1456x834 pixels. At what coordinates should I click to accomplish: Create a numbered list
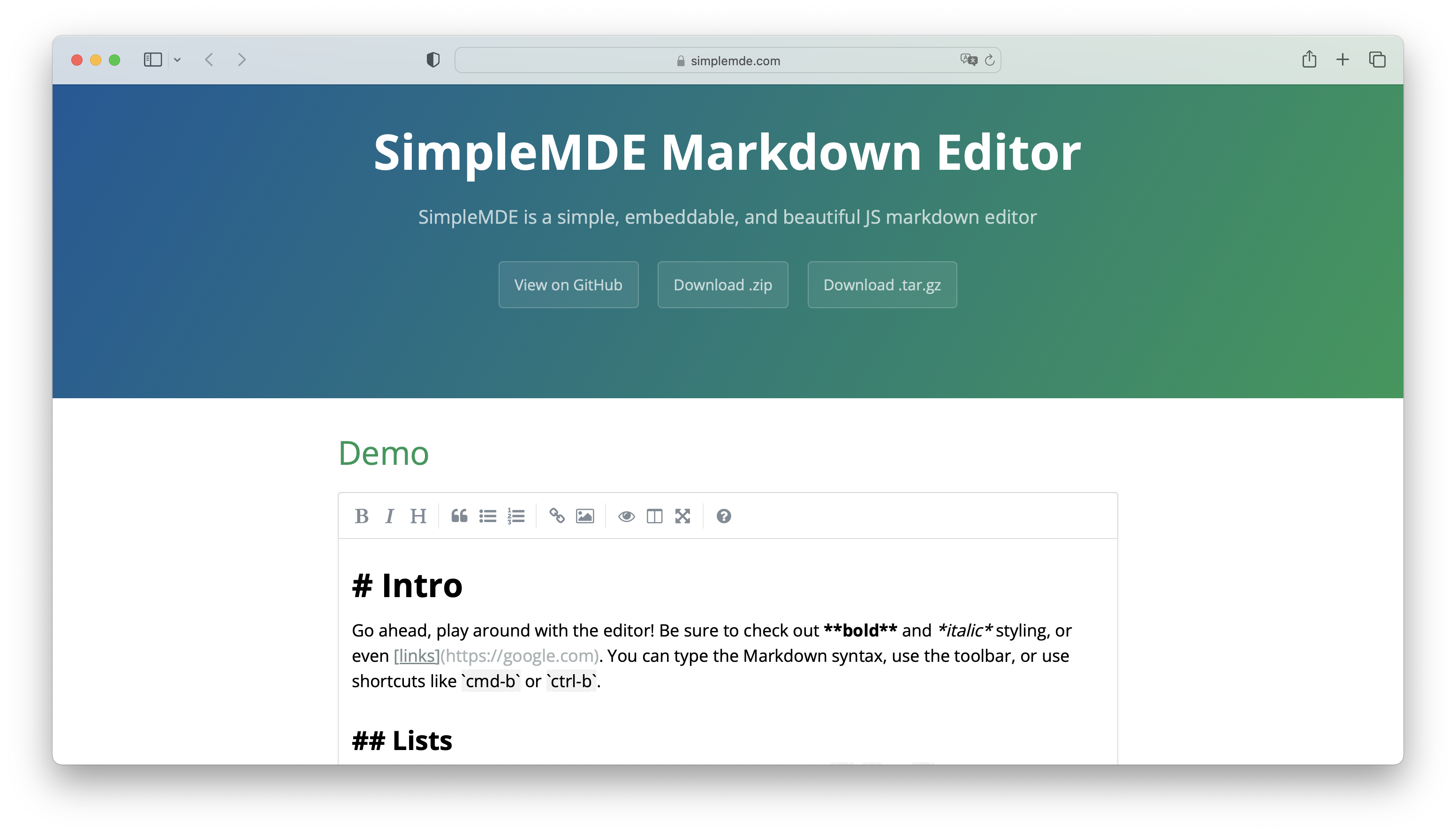516,516
